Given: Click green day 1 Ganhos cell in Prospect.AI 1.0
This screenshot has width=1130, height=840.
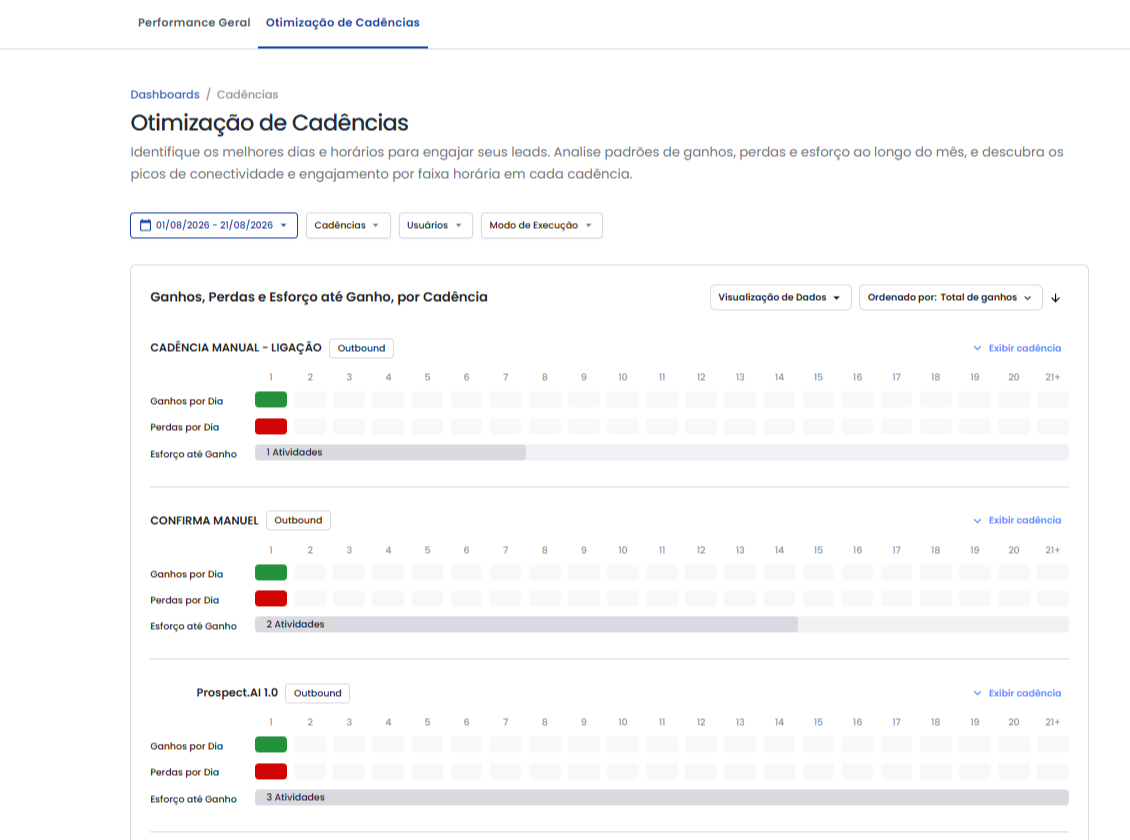Looking at the screenshot, I should point(271,744).
